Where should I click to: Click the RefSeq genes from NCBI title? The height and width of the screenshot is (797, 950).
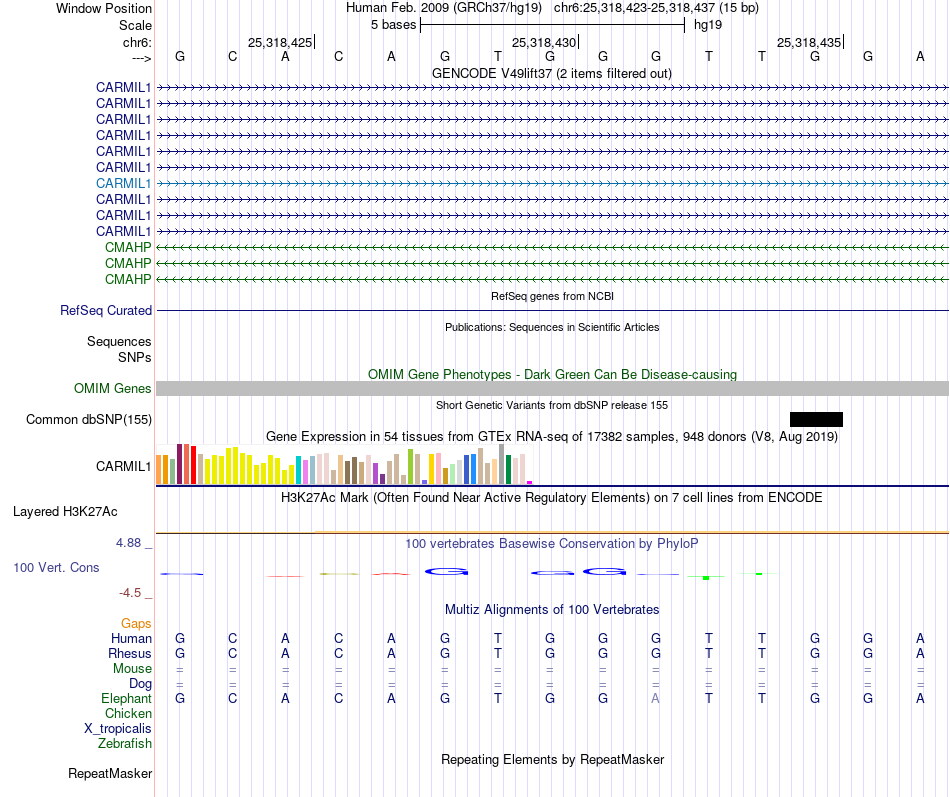pos(552,296)
